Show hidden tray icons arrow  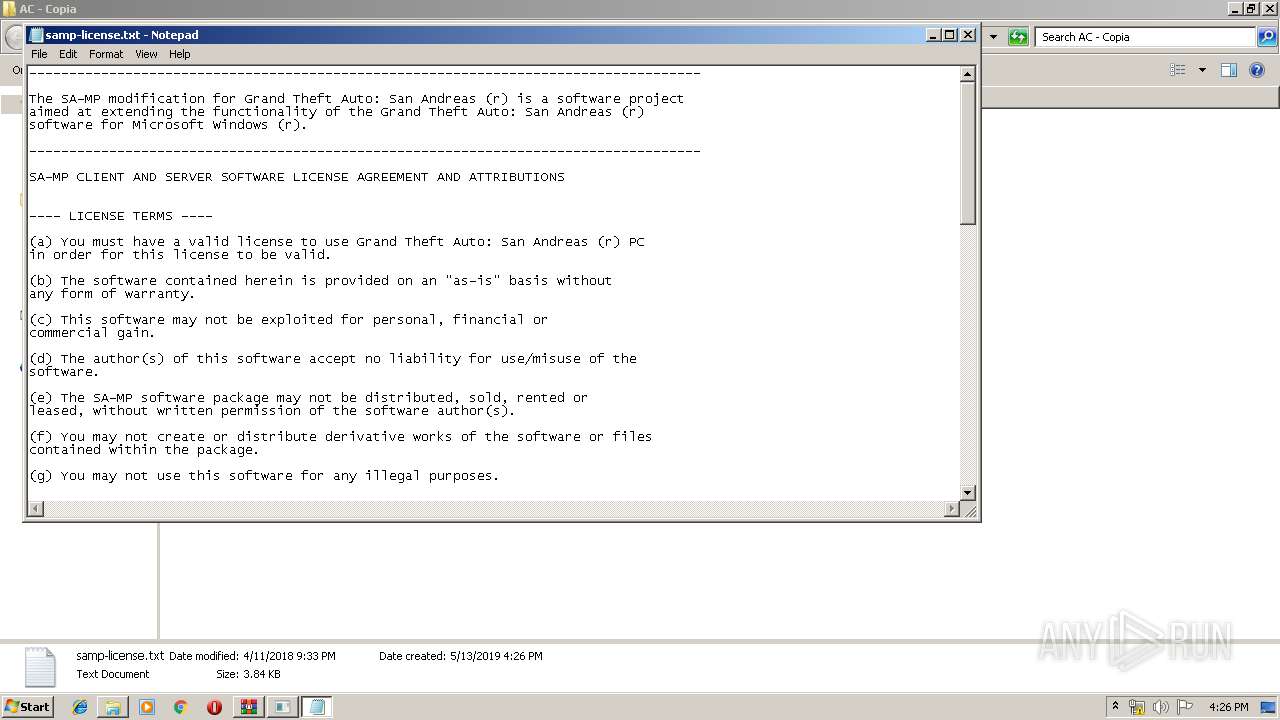pyautogui.click(x=1115, y=706)
